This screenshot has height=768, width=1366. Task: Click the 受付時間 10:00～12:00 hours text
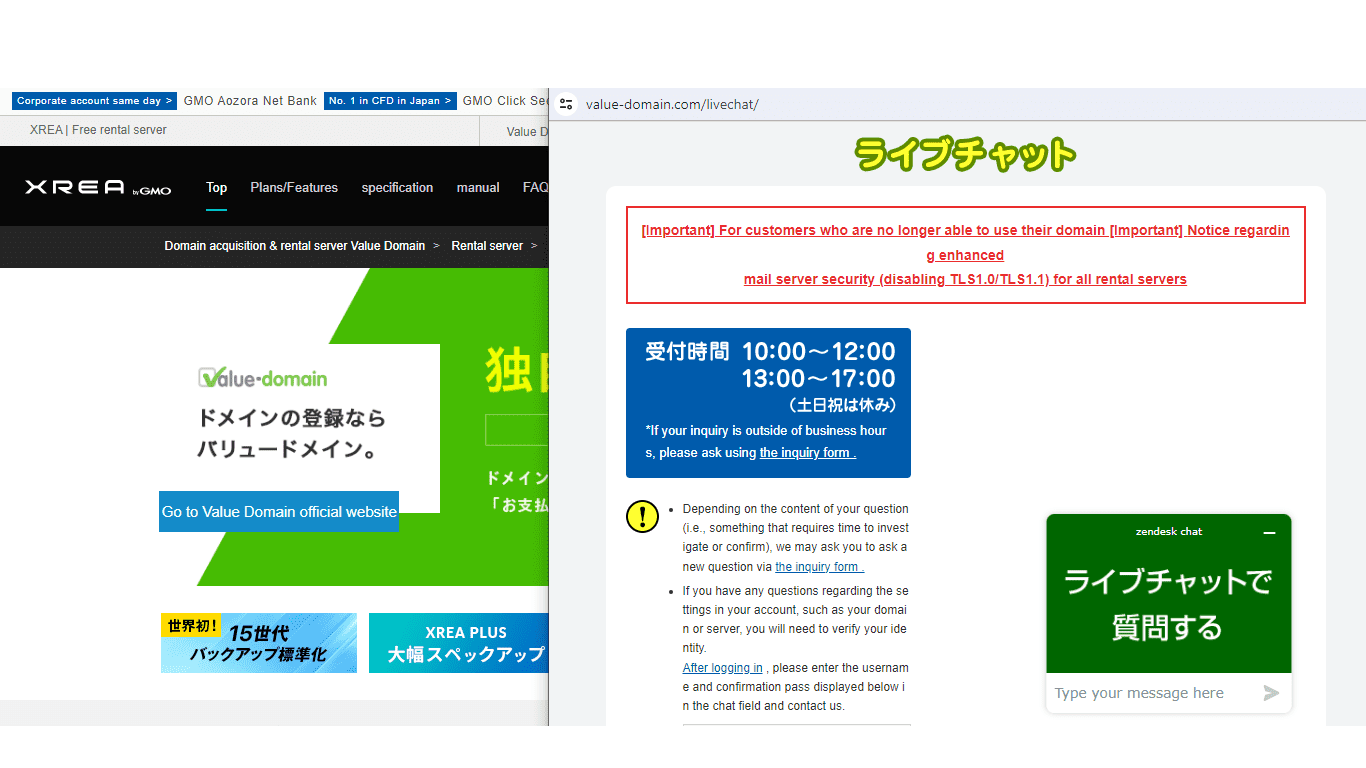tap(770, 351)
